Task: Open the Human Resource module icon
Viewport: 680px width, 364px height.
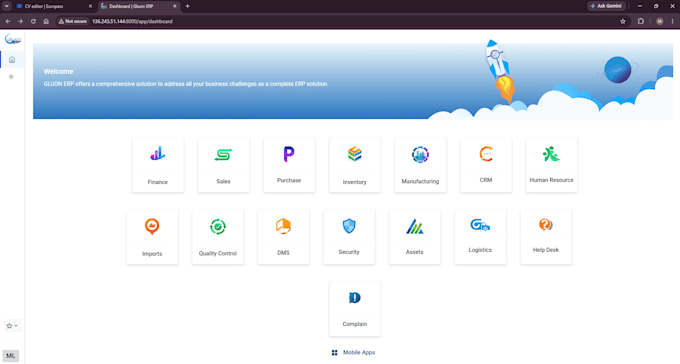Action: click(551, 154)
